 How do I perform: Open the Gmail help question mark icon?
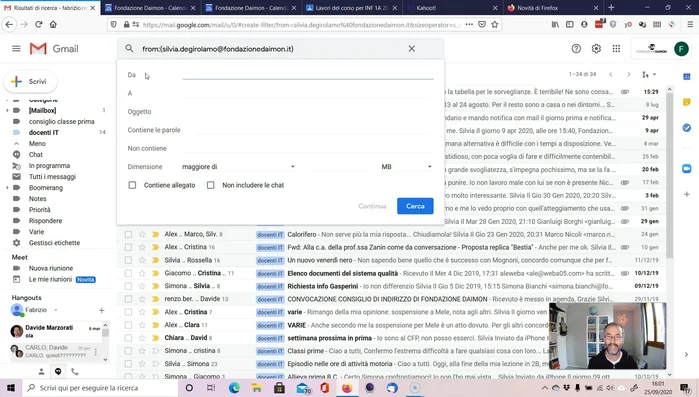tap(576, 49)
